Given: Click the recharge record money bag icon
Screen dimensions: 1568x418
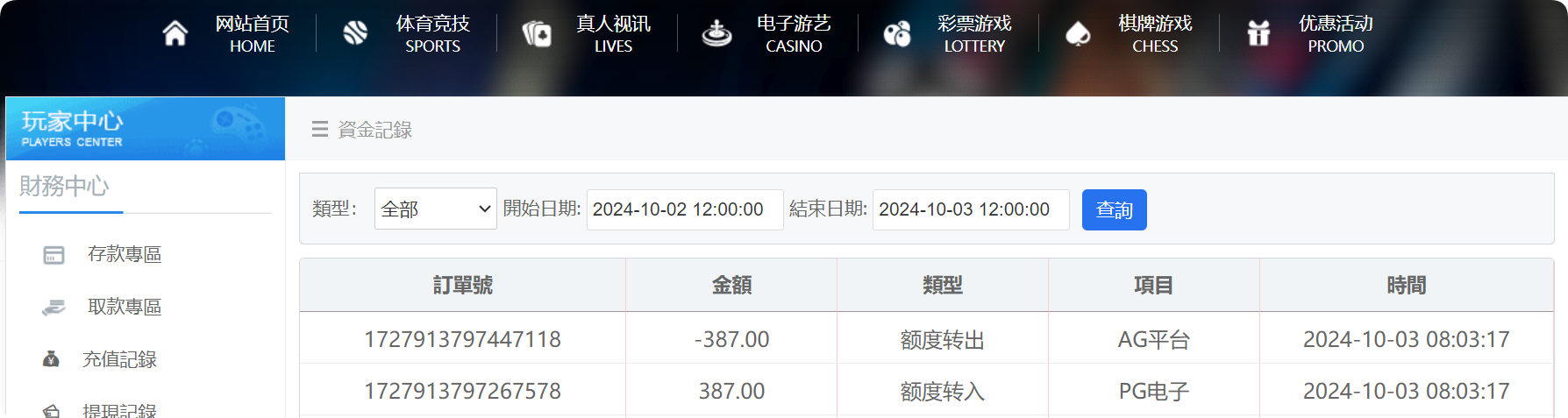Looking at the screenshot, I should pos(52,359).
